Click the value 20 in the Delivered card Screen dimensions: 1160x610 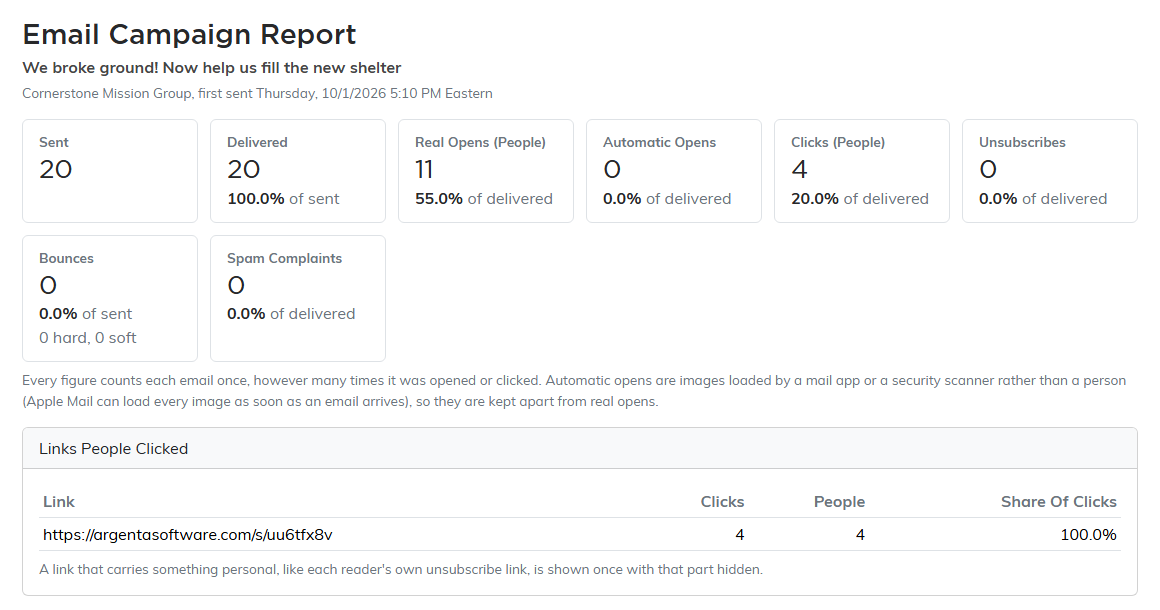(243, 169)
